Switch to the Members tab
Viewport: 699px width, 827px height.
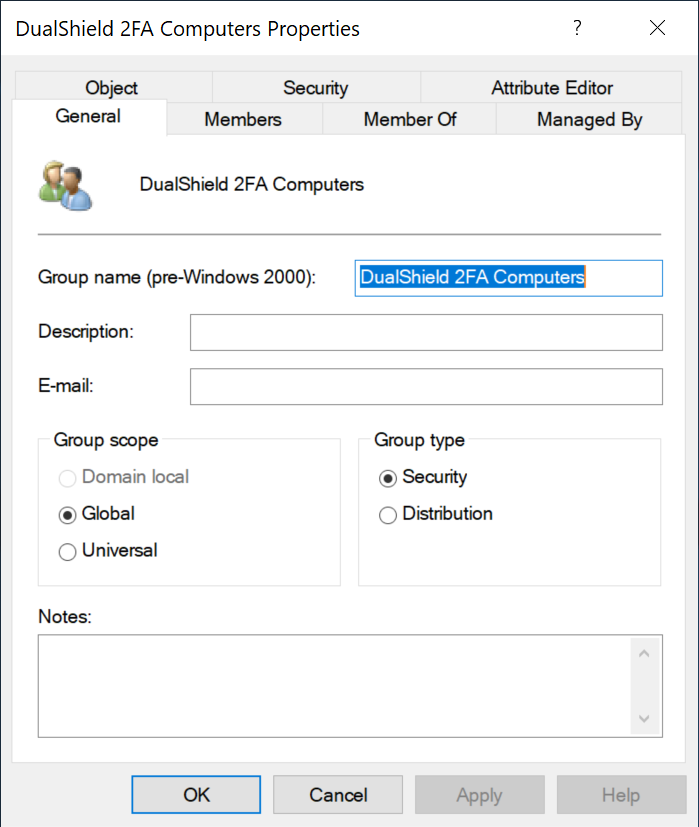243,119
